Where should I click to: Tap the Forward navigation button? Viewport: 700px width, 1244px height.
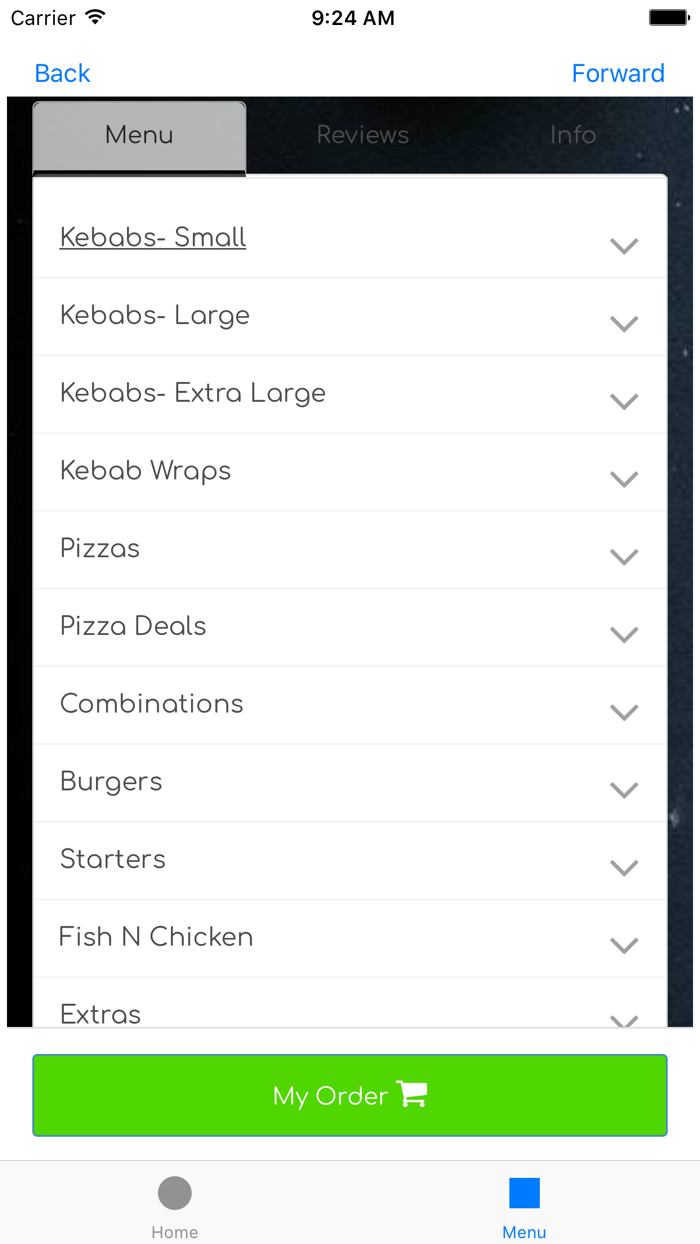click(618, 73)
